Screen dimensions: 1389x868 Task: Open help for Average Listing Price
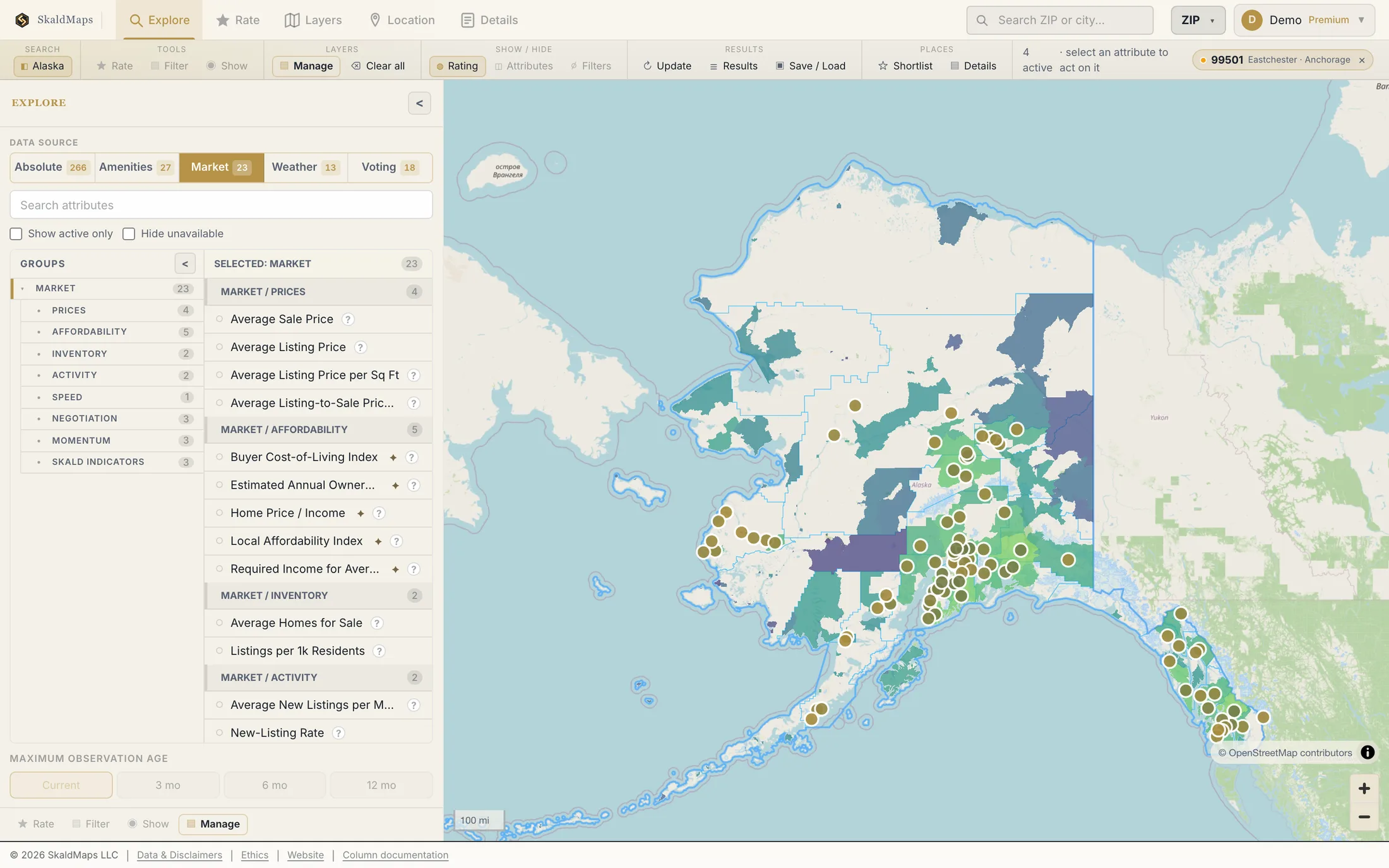[361, 347]
